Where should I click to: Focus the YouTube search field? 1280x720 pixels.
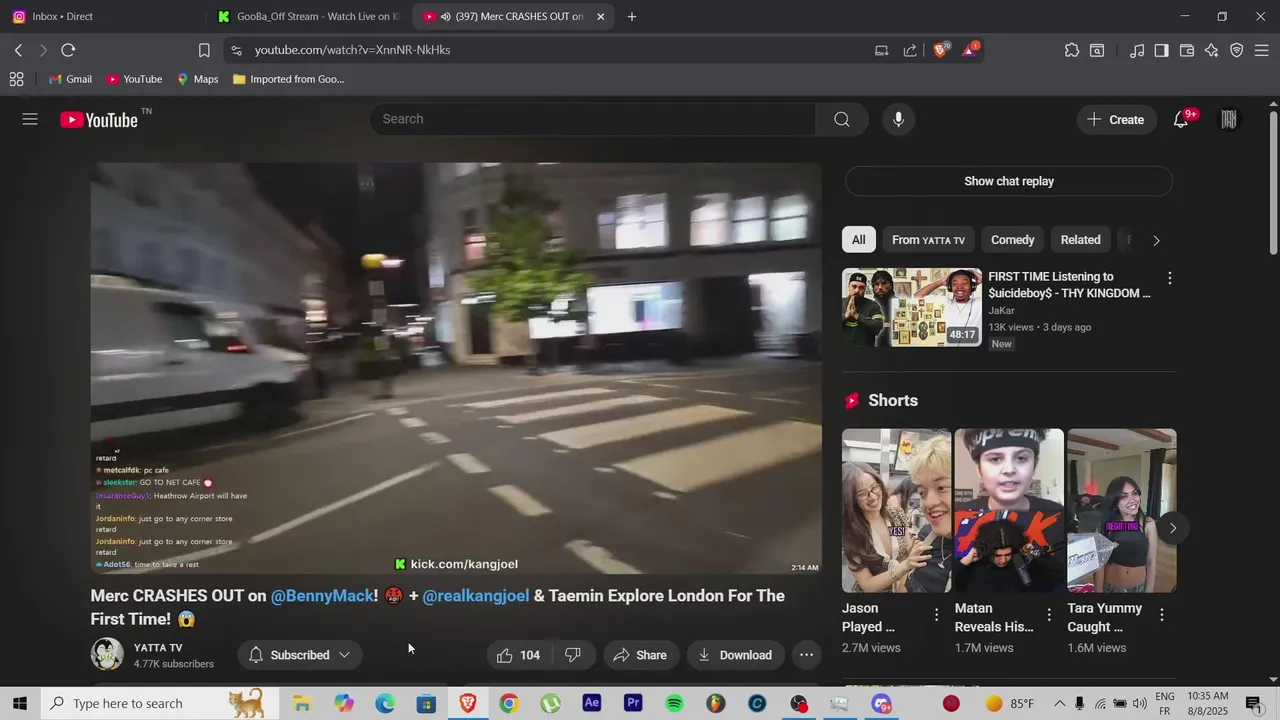[x=593, y=119]
